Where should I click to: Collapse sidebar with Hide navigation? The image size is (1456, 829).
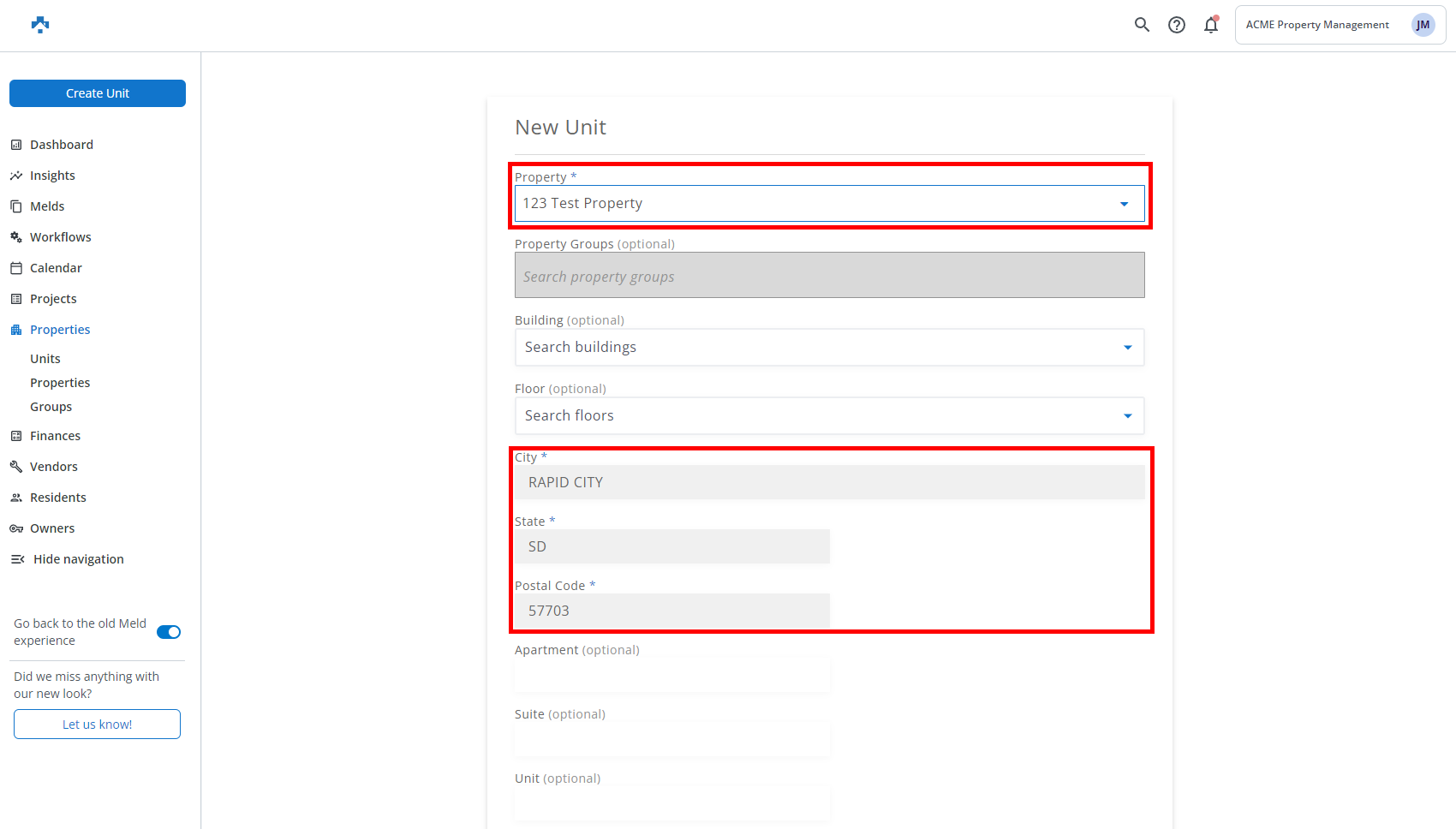coord(78,559)
